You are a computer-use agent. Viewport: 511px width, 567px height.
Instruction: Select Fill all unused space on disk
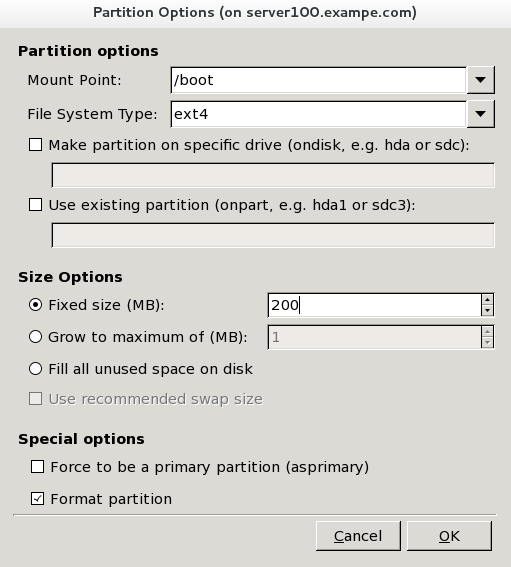[35, 369]
